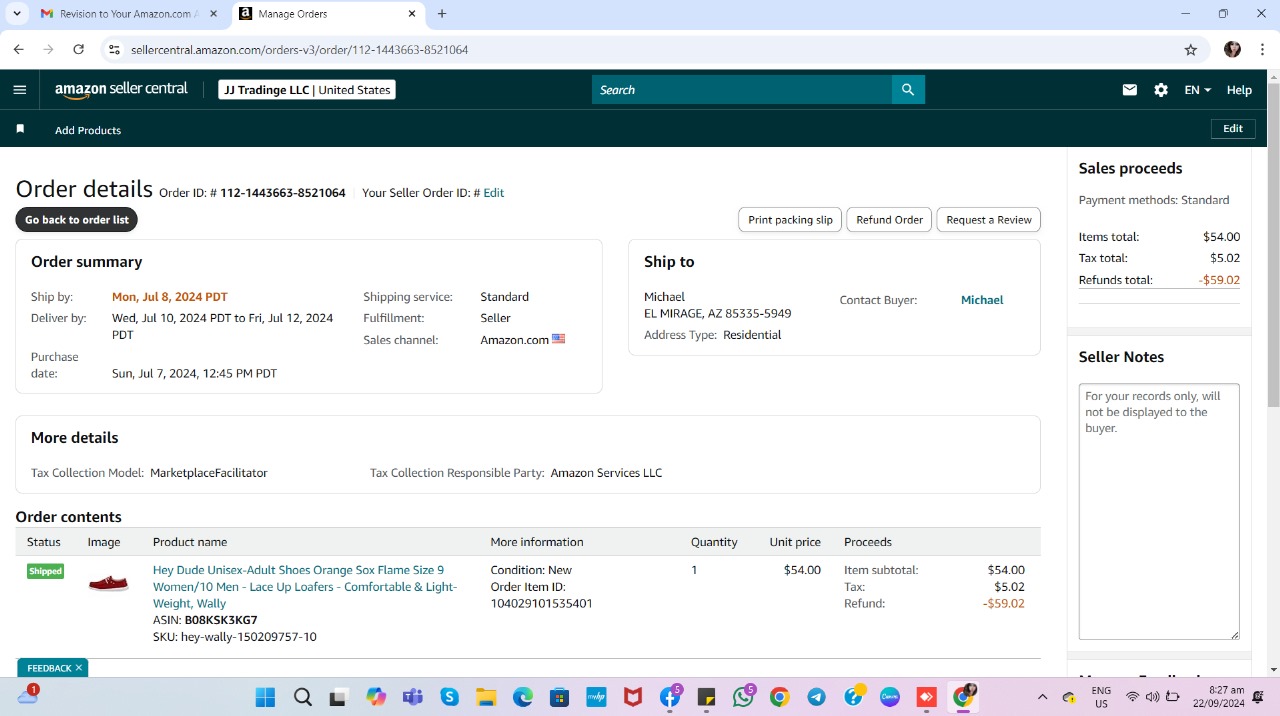This screenshot has width=1280, height=716.
Task: Open Skype from taskbar
Action: click(x=449, y=697)
